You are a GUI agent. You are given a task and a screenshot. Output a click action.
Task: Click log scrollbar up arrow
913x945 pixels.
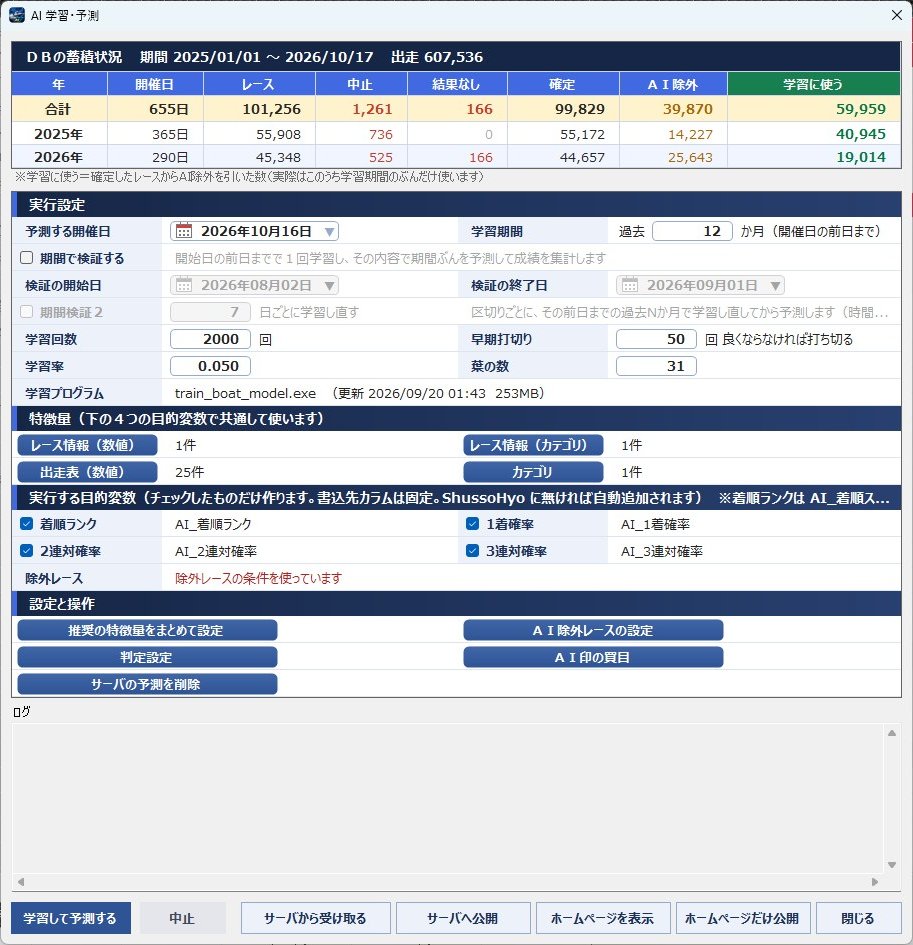point(892,733)
